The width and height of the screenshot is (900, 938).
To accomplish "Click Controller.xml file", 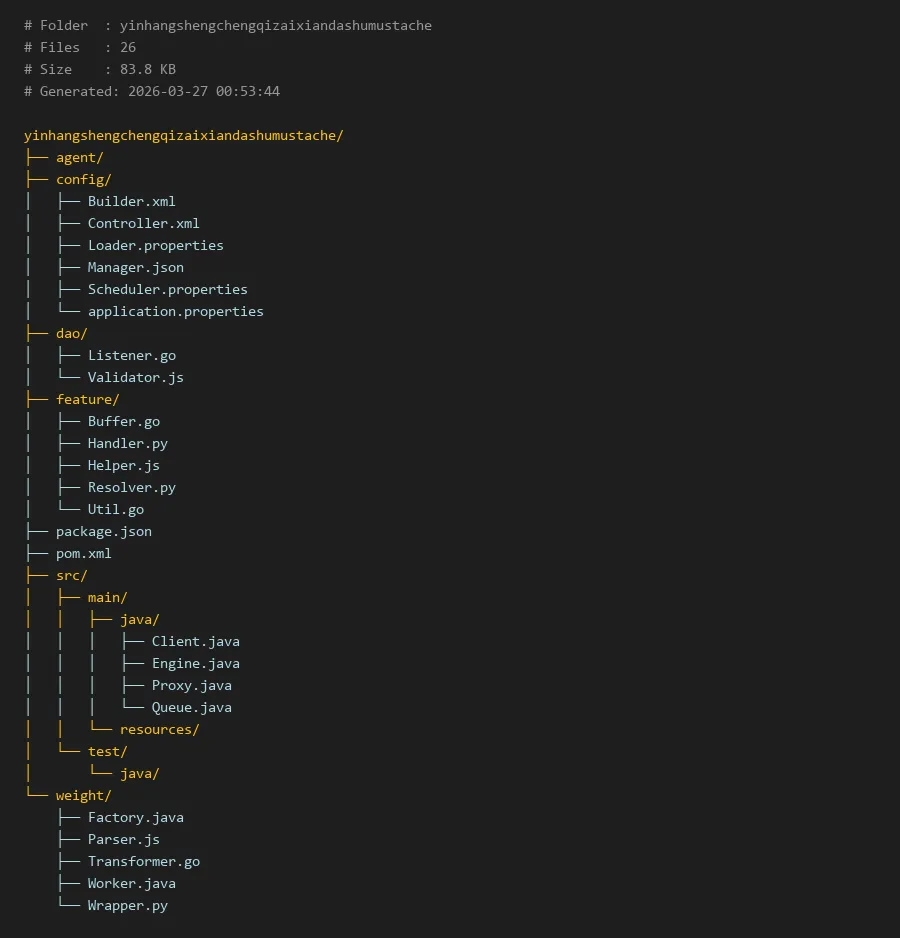I will pyautogui.click(x=143, y=223).
